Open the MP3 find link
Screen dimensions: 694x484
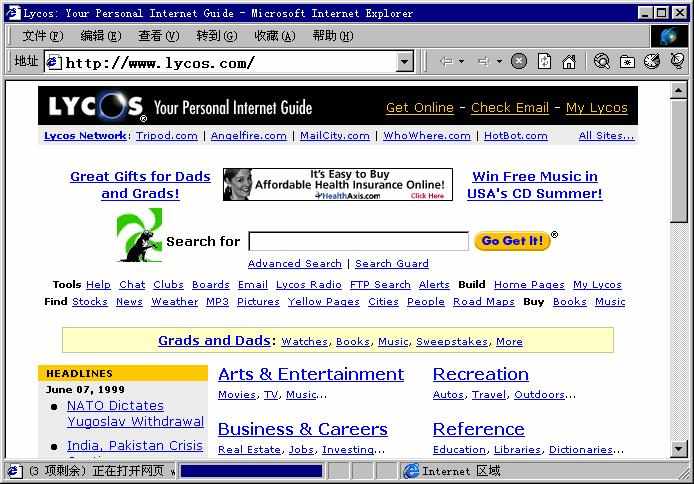tap(217, 302)
